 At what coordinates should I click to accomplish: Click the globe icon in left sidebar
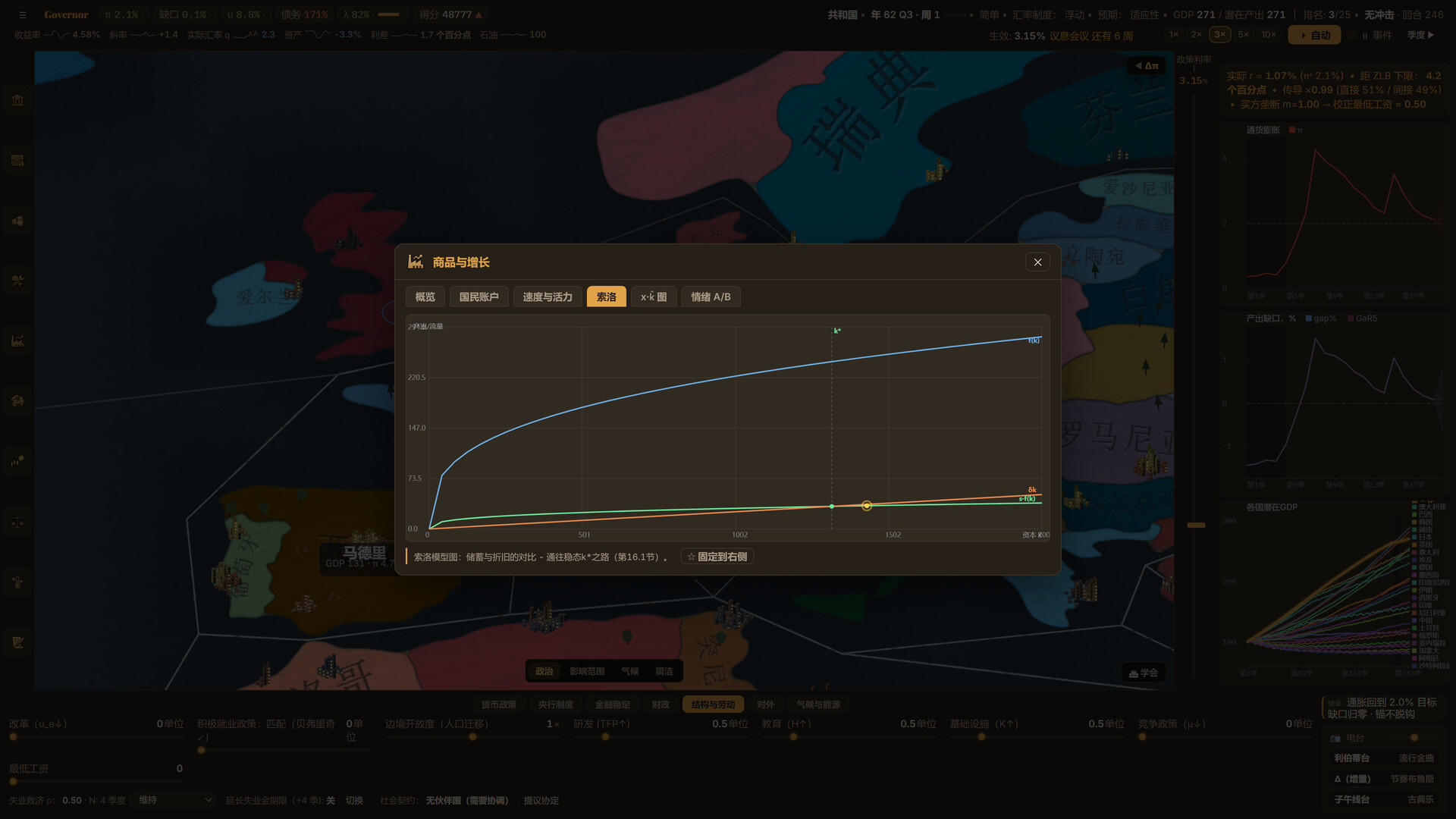pos(17,401)
